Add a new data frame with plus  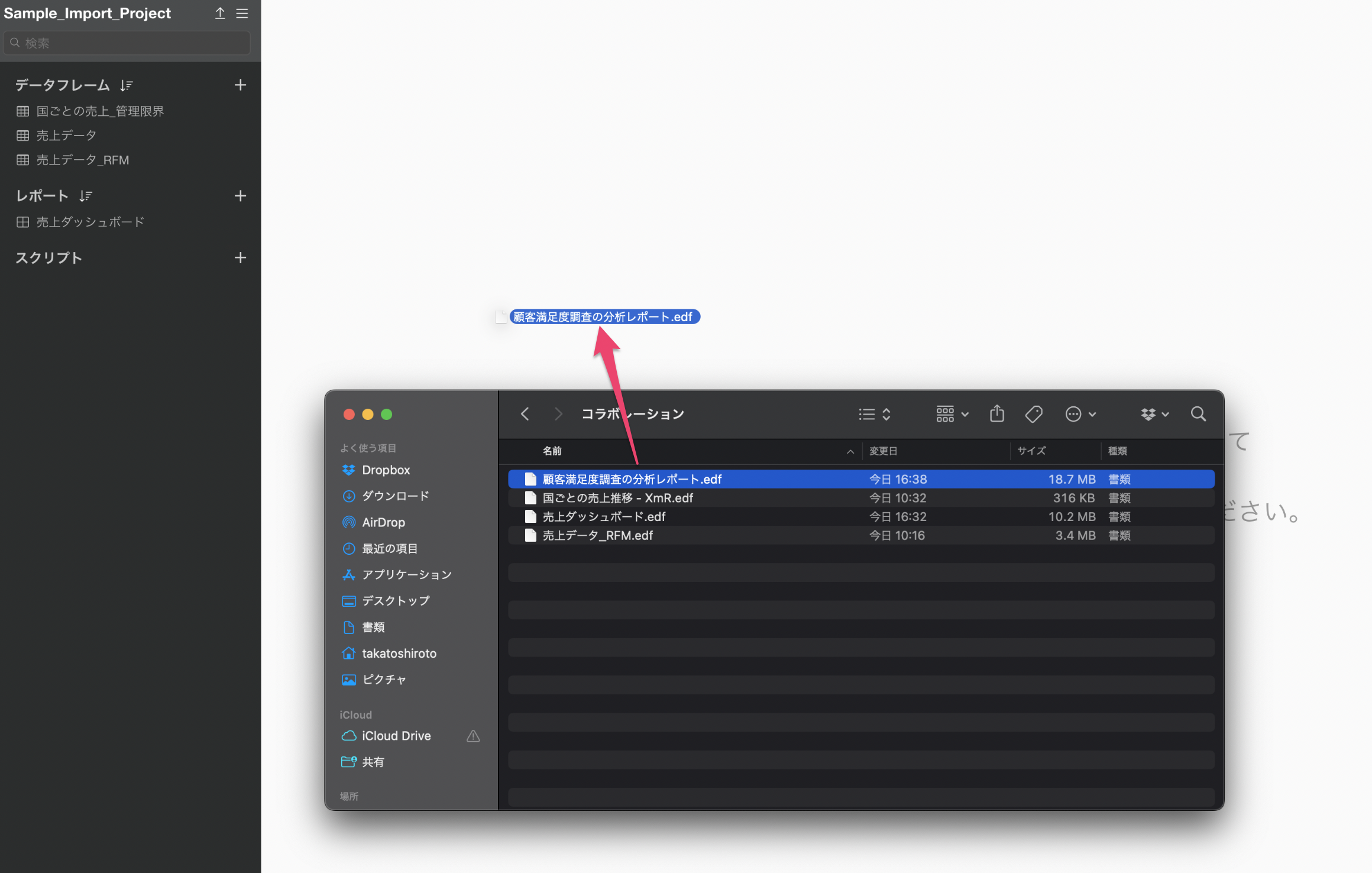[240, 85]
